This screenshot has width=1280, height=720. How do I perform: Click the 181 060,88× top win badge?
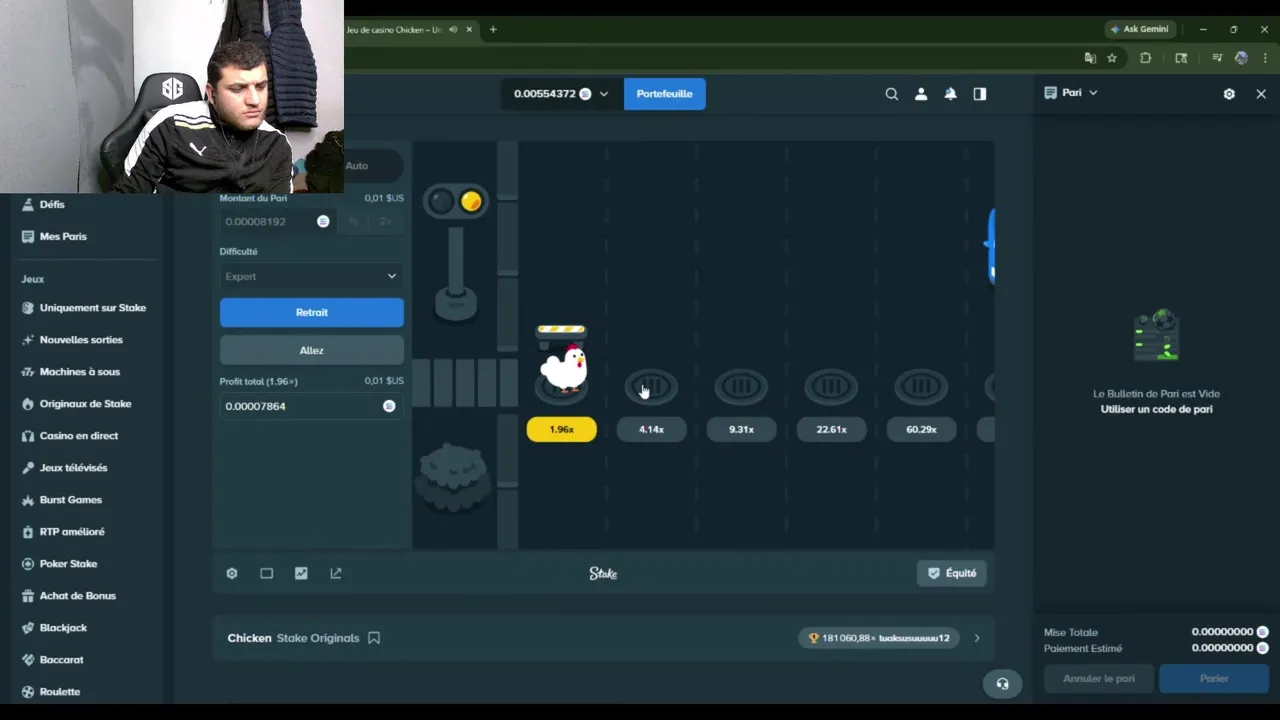click(878, 638)
